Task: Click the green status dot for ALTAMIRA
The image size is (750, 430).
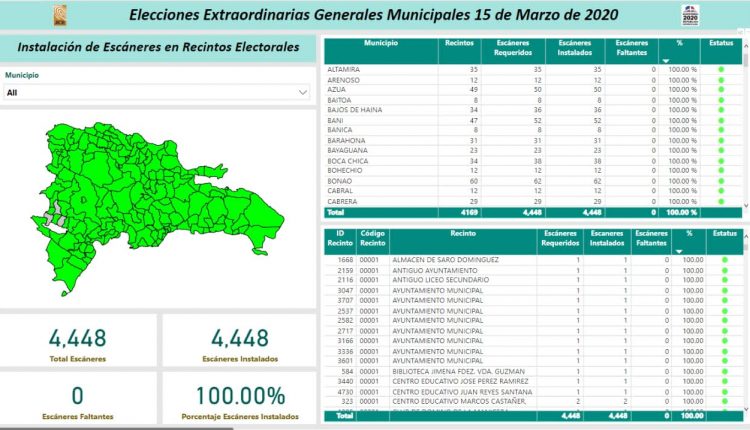Action: [x=720, y=69]
